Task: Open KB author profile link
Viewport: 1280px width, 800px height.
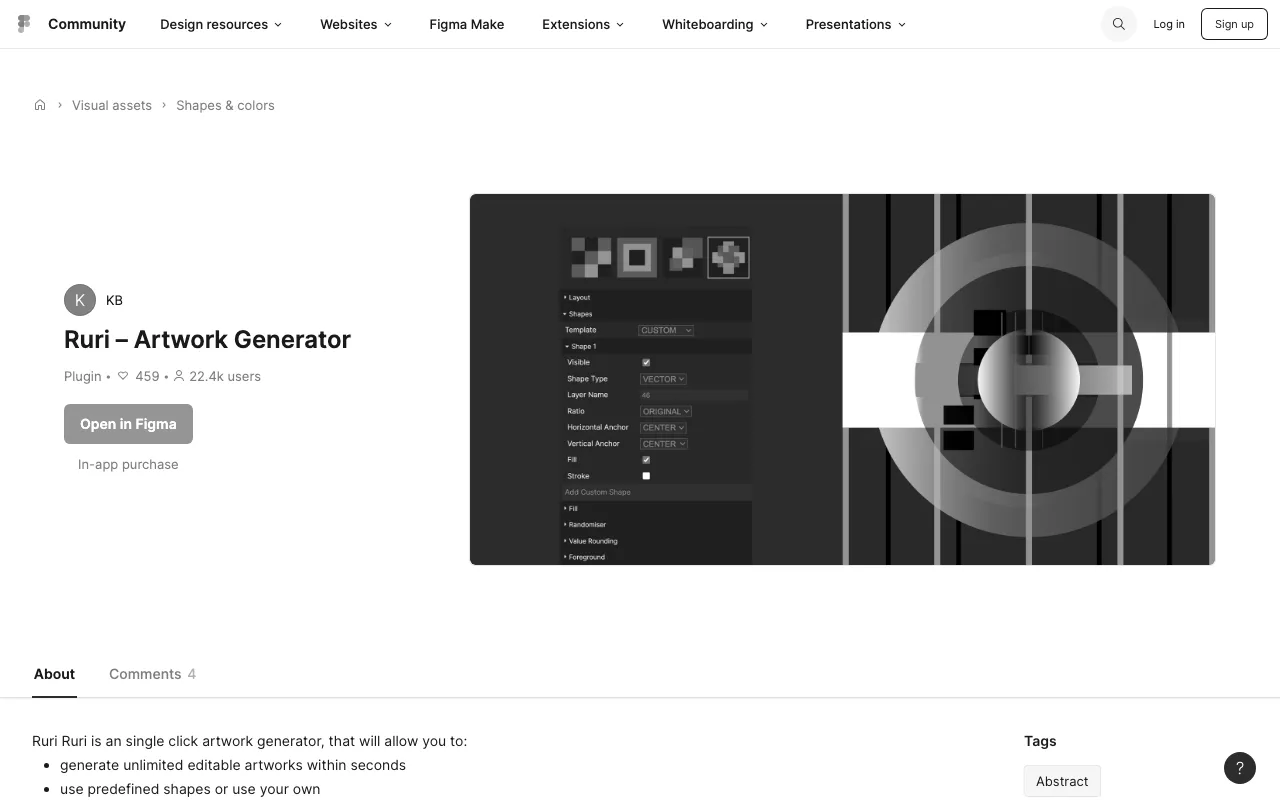Action: [114, 300]
